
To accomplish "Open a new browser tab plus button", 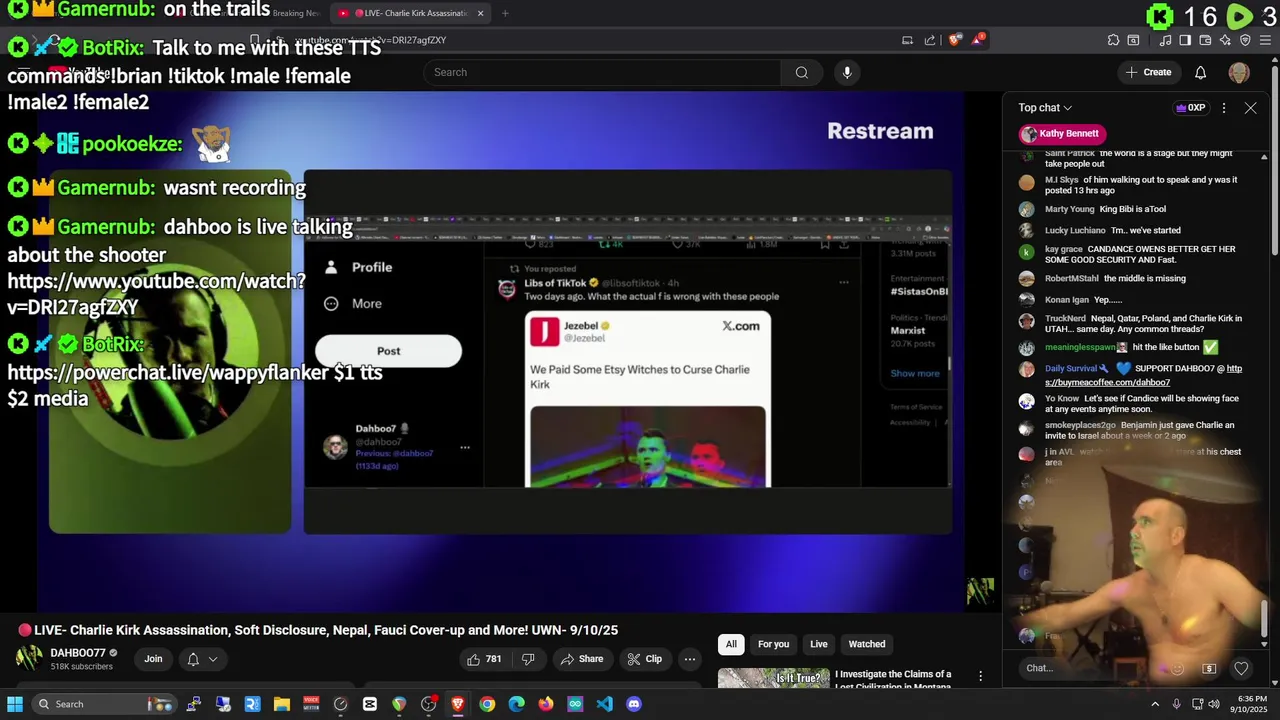I will tap(505, 13).
